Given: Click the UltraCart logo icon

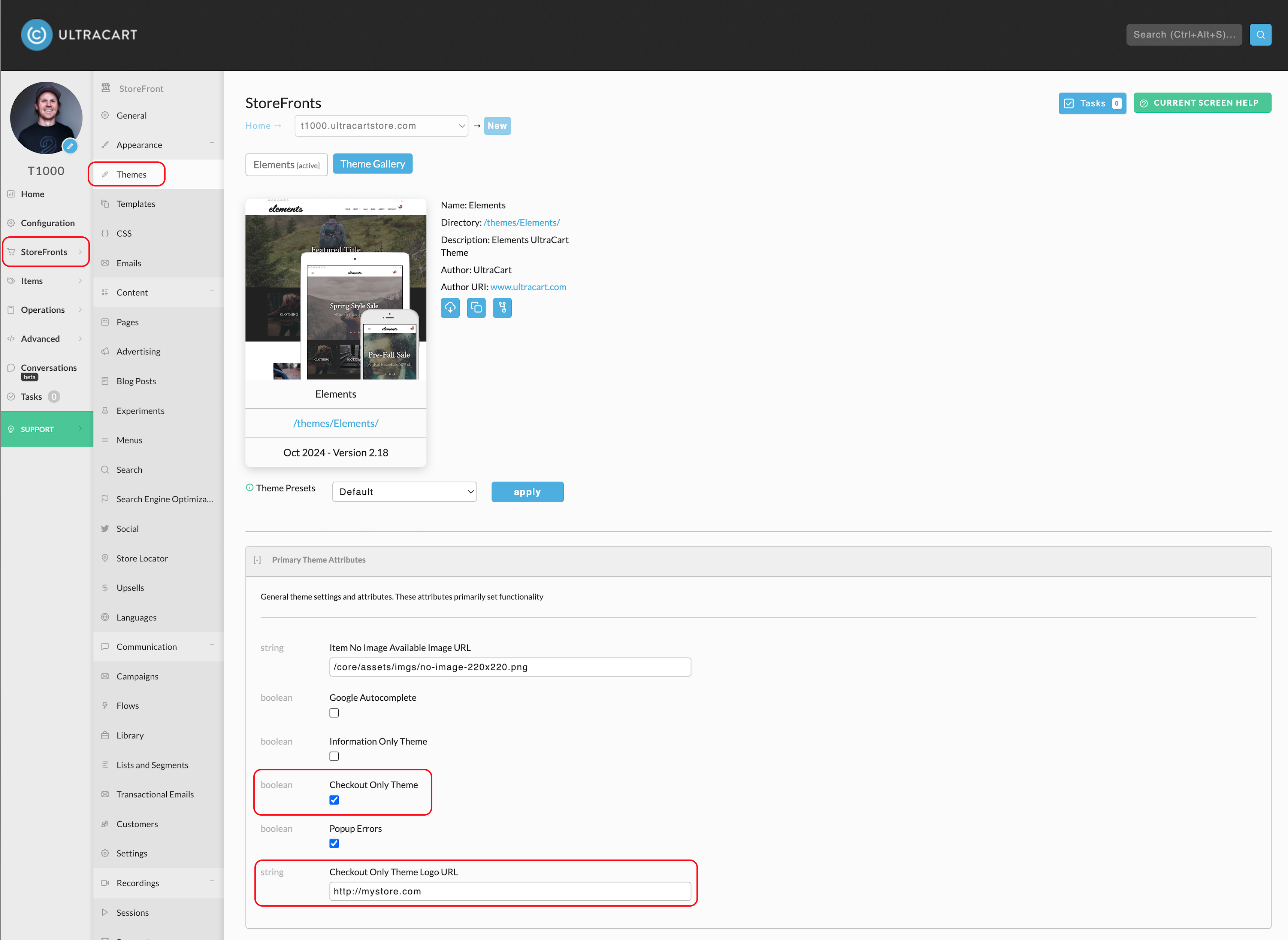Looking at the screenshot, I should pos(36,35).
